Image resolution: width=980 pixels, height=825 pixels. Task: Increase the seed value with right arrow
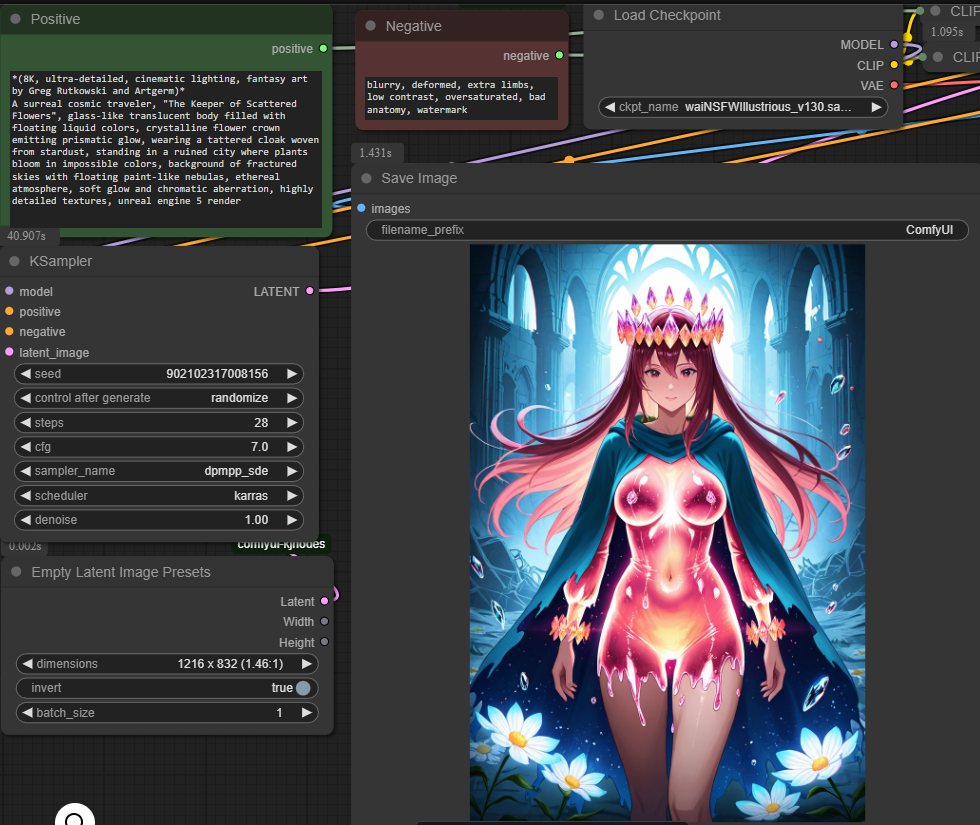[292, 374]
